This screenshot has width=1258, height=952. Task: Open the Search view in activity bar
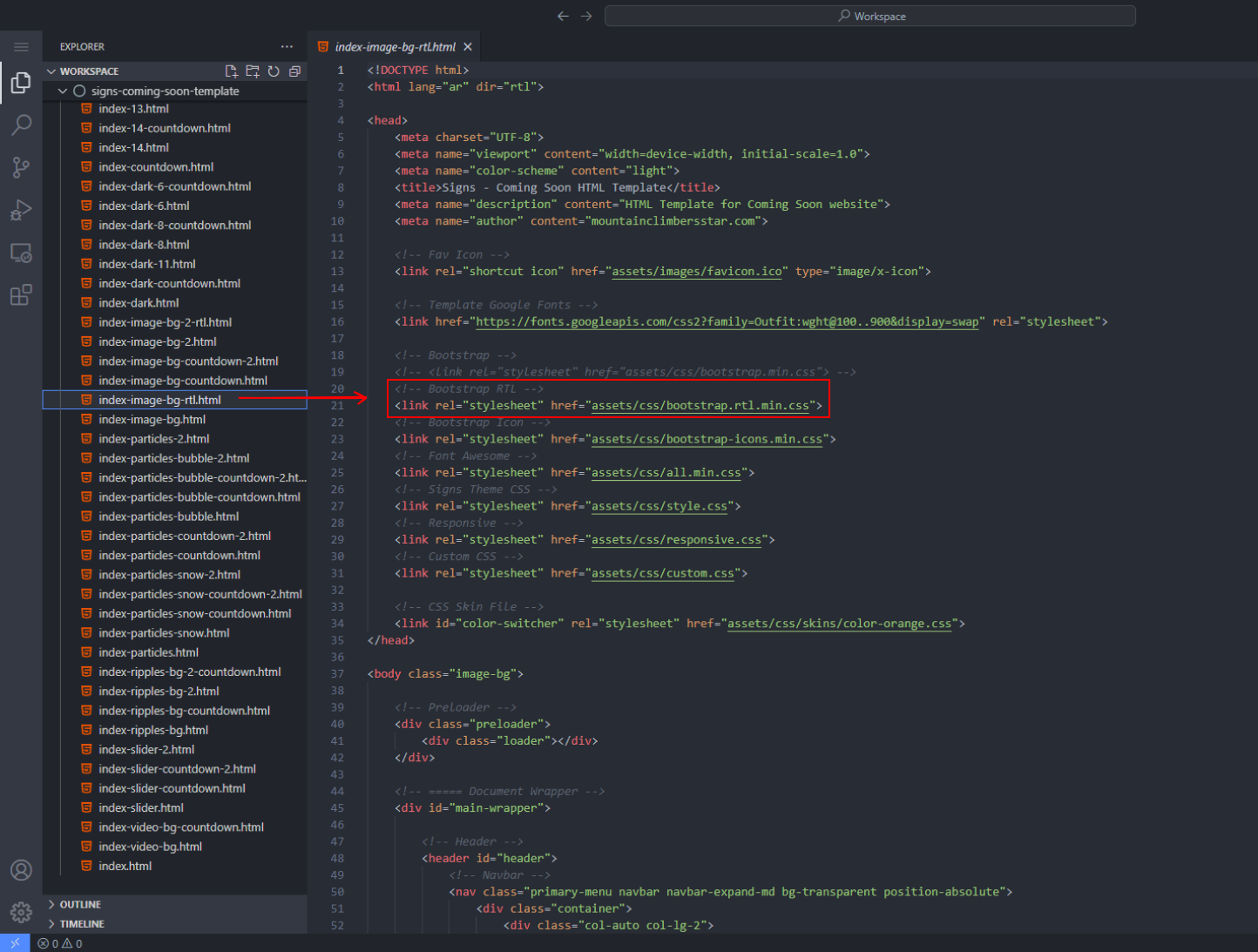[21, 125]
